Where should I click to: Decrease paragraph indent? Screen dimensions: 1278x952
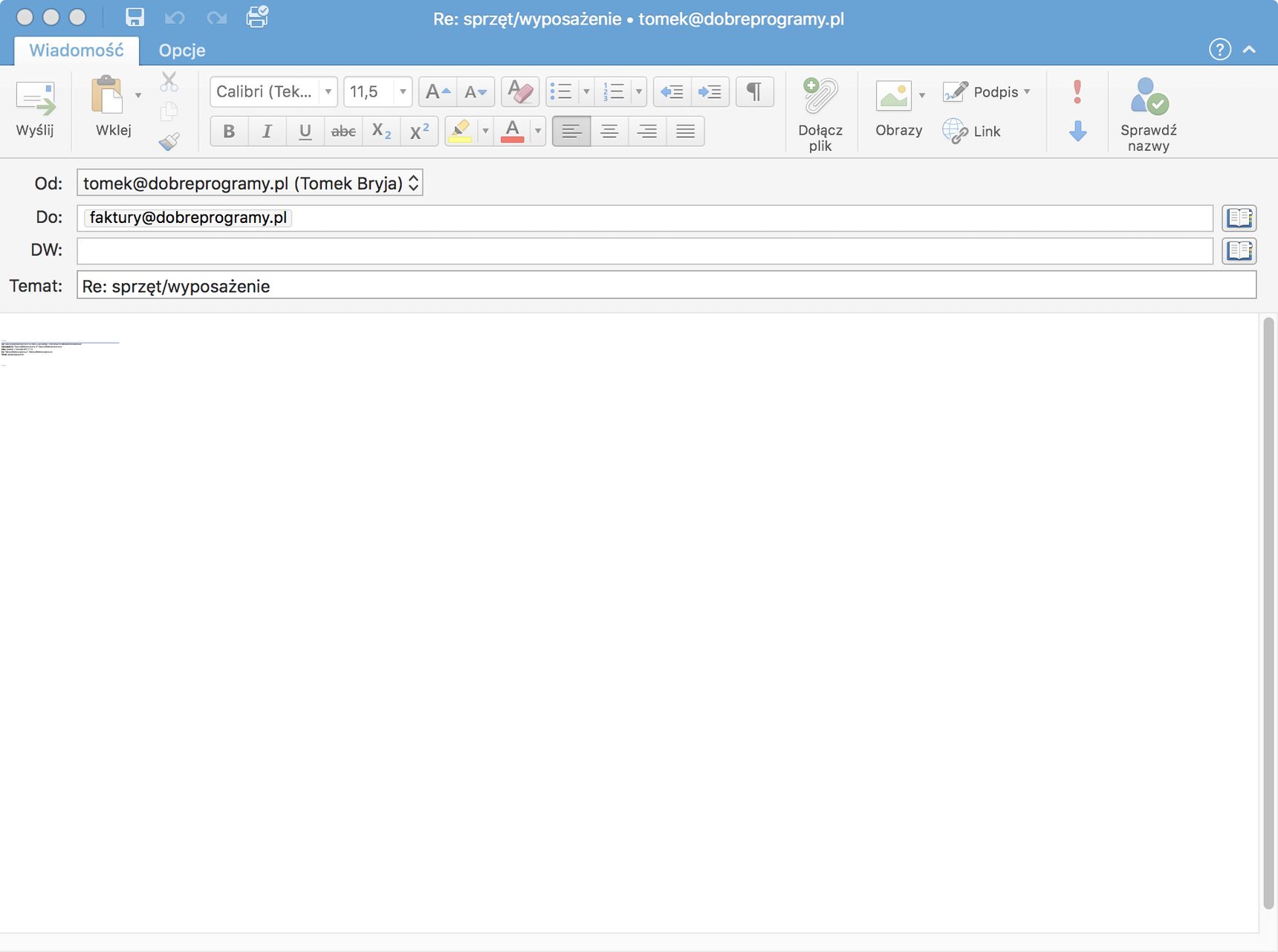[672, 92]
